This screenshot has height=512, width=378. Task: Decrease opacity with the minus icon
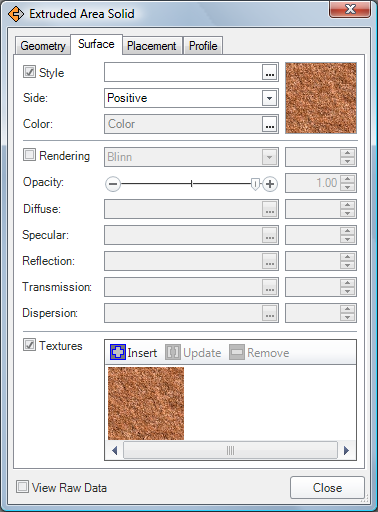[113, 184]
